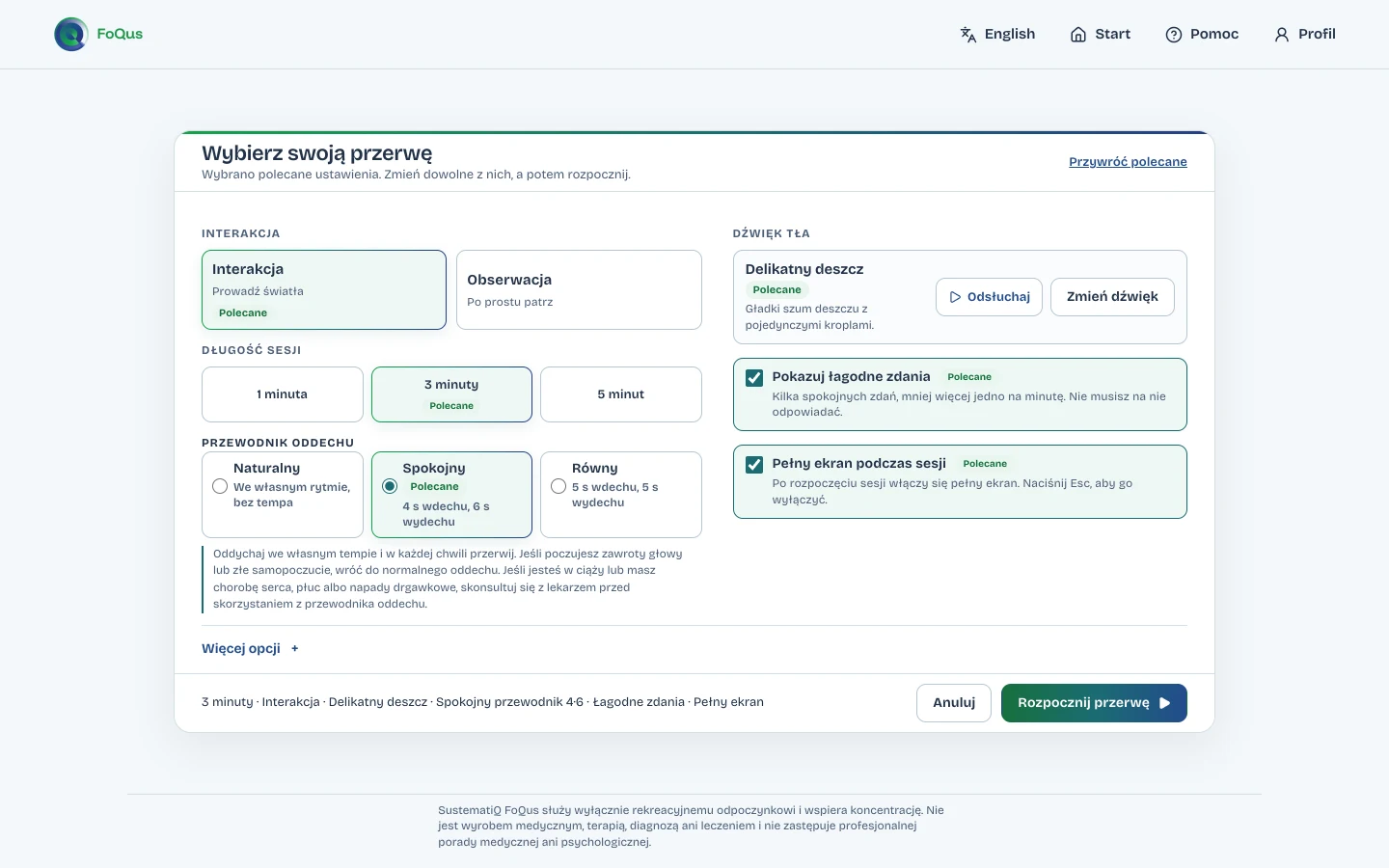Viewport: 1389px width, 868px height.
Task: Click the SystematiQ FoQus footer disclaimer
Action: [x=692, y=826]
